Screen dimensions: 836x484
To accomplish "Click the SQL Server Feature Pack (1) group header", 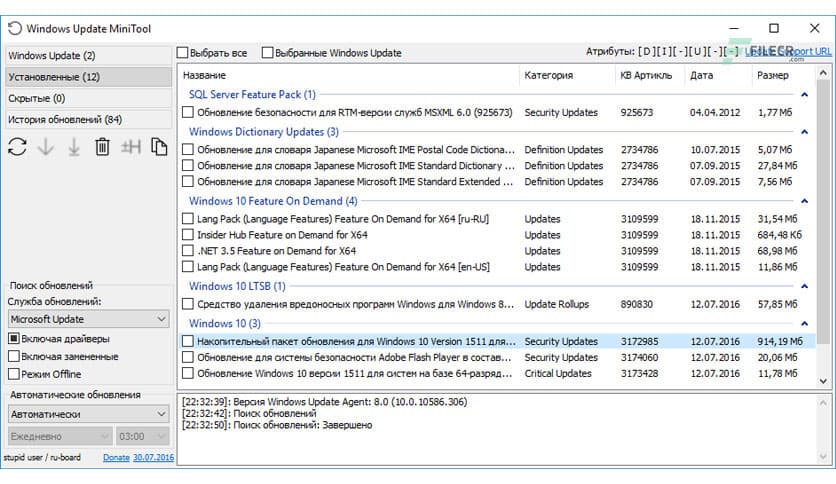I will [252, 94].
